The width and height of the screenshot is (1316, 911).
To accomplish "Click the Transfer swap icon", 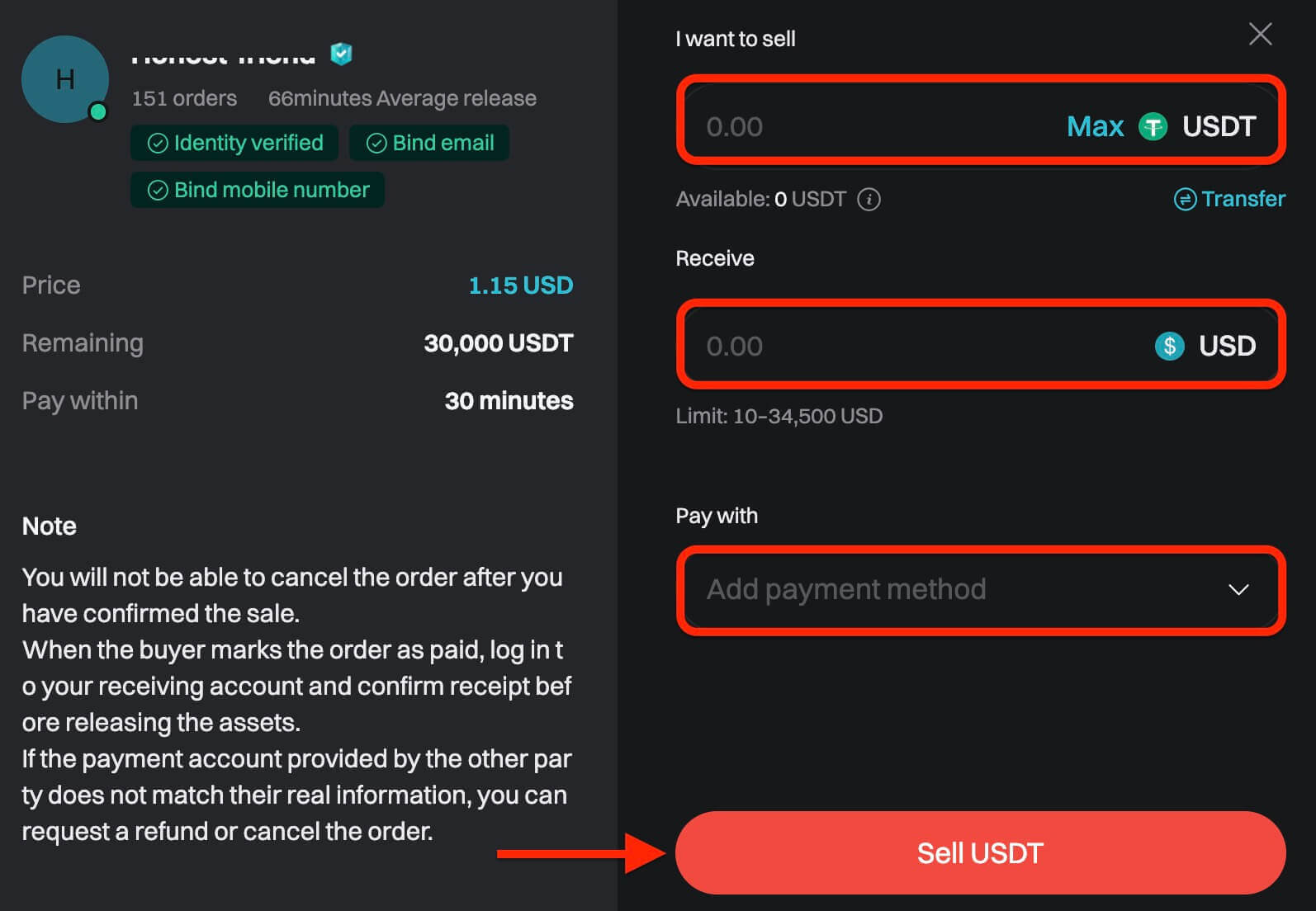I will coord(1185,200).
